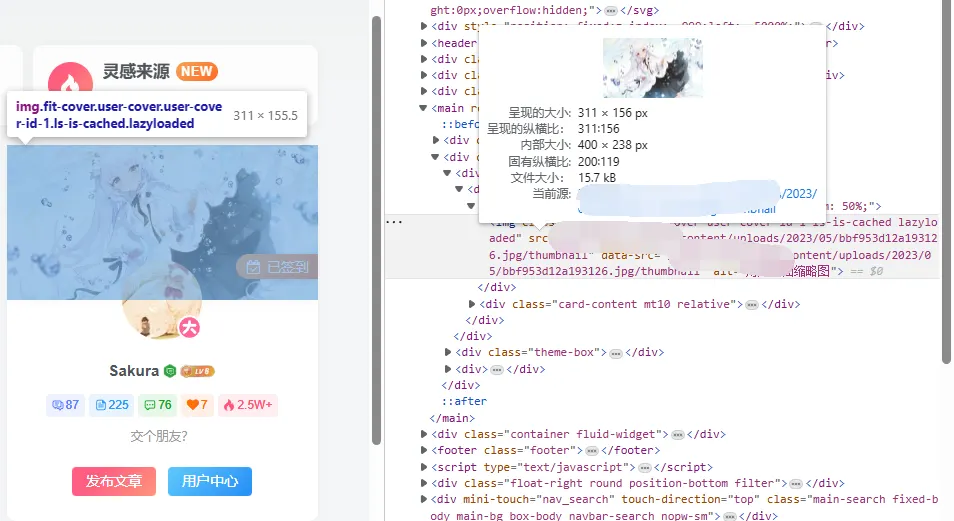This screenshot has width=954, height=521.
Task: Click the ellipsis in footer element
Action: pyautogui.click(x=591, y=451)
